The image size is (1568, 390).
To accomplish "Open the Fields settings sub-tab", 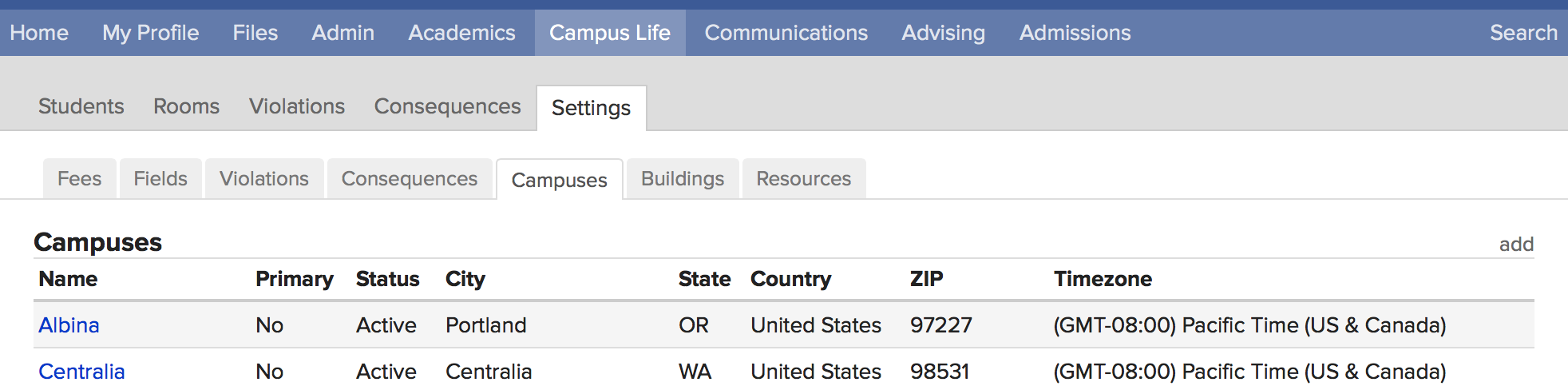I will click(x=160, y=179).
